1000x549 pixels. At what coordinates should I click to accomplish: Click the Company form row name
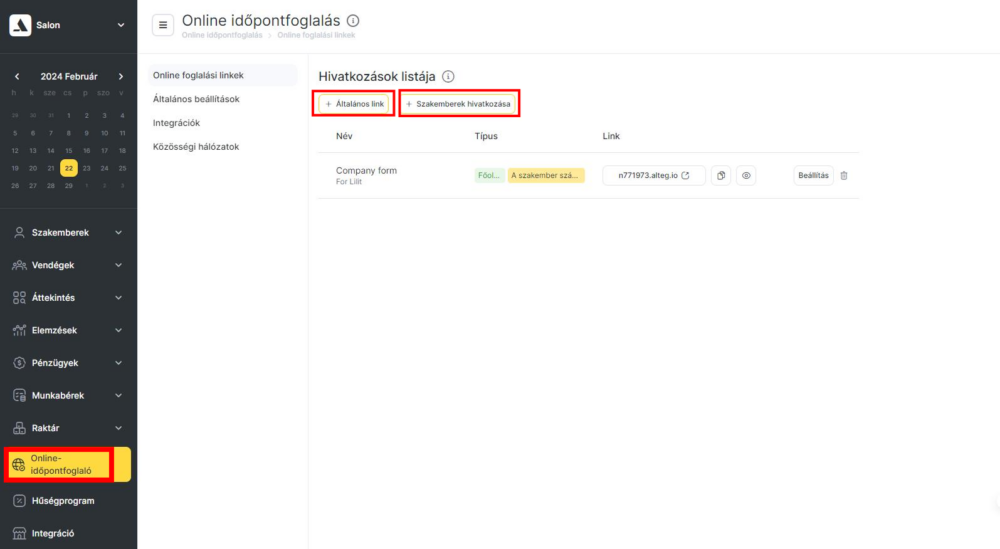(366, 170)
